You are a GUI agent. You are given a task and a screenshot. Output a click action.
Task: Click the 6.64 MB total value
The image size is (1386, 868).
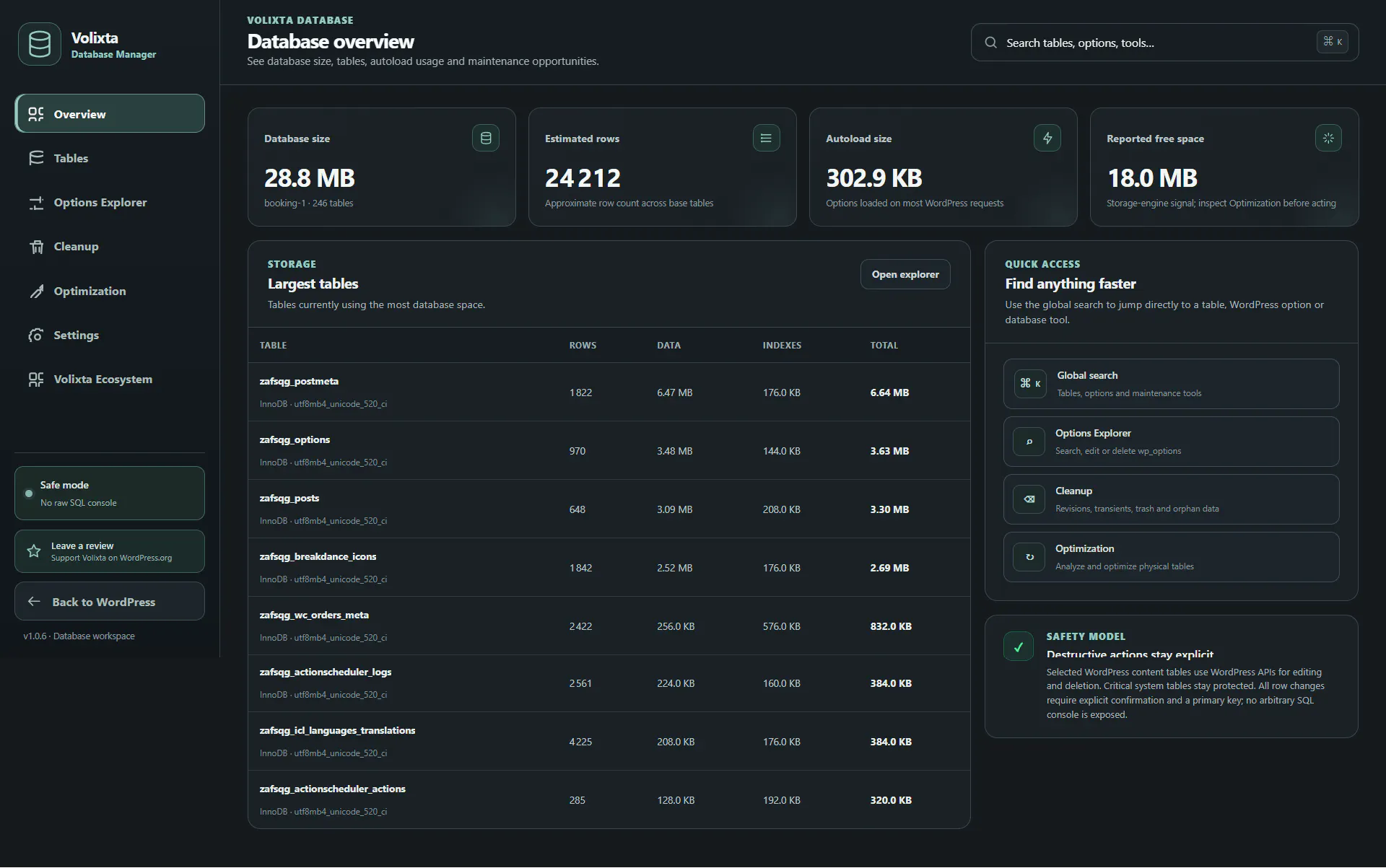[x=889, y=393]
